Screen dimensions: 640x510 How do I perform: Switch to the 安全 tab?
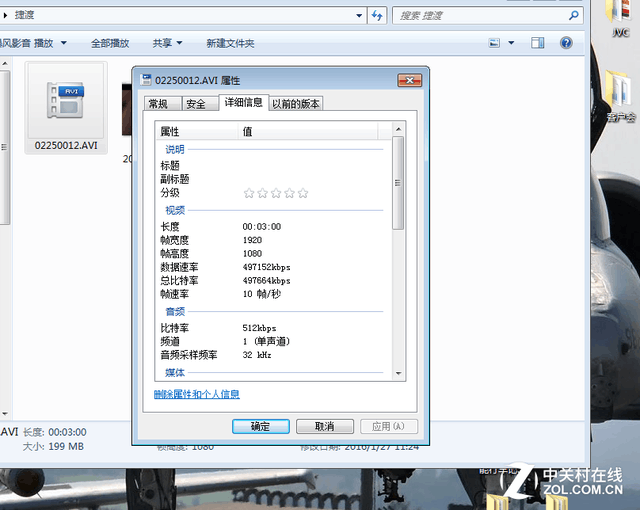[x=196, y=104]
